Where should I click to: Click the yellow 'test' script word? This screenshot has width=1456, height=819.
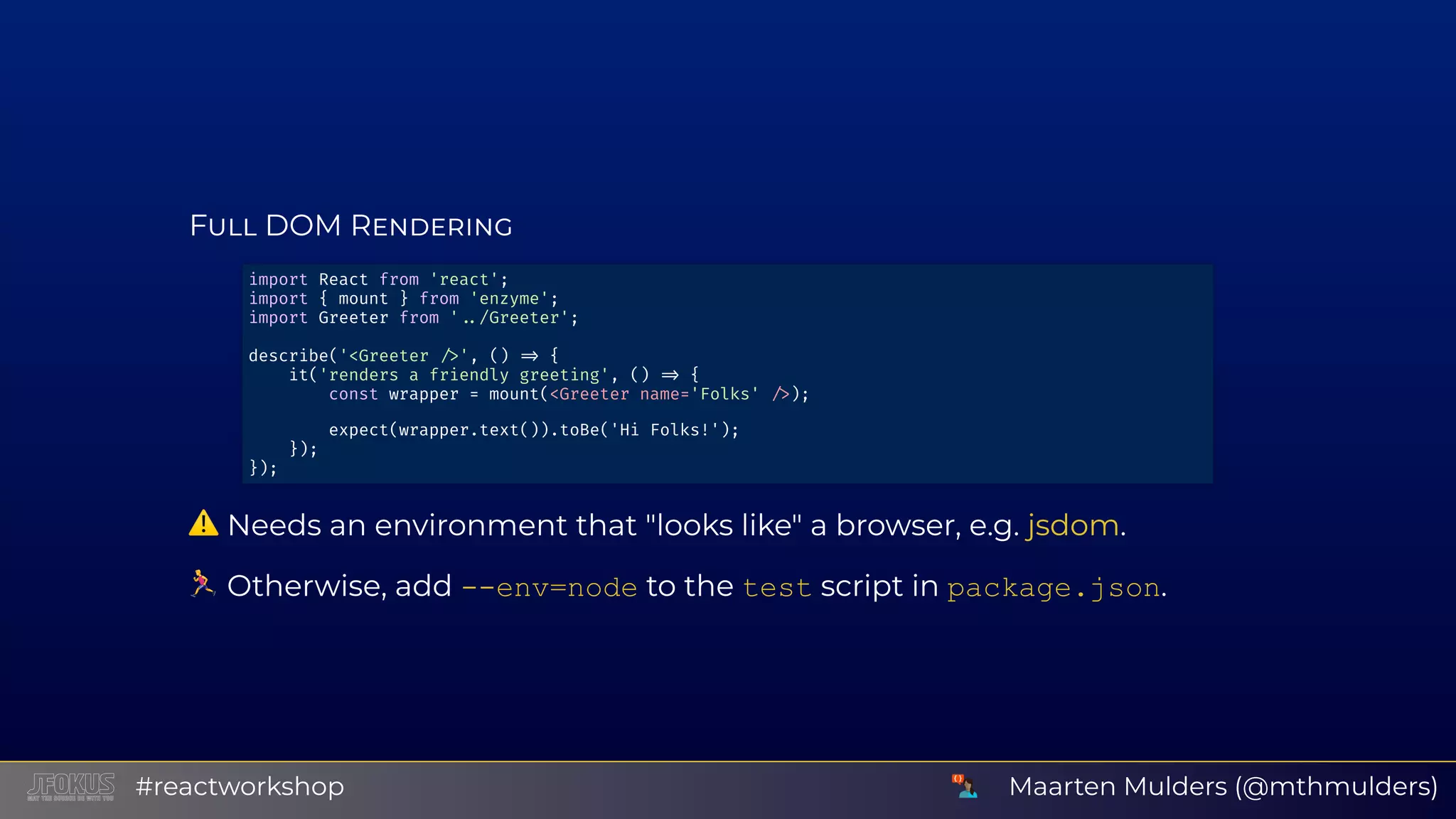pyautogui.click(x=776, y=588)
